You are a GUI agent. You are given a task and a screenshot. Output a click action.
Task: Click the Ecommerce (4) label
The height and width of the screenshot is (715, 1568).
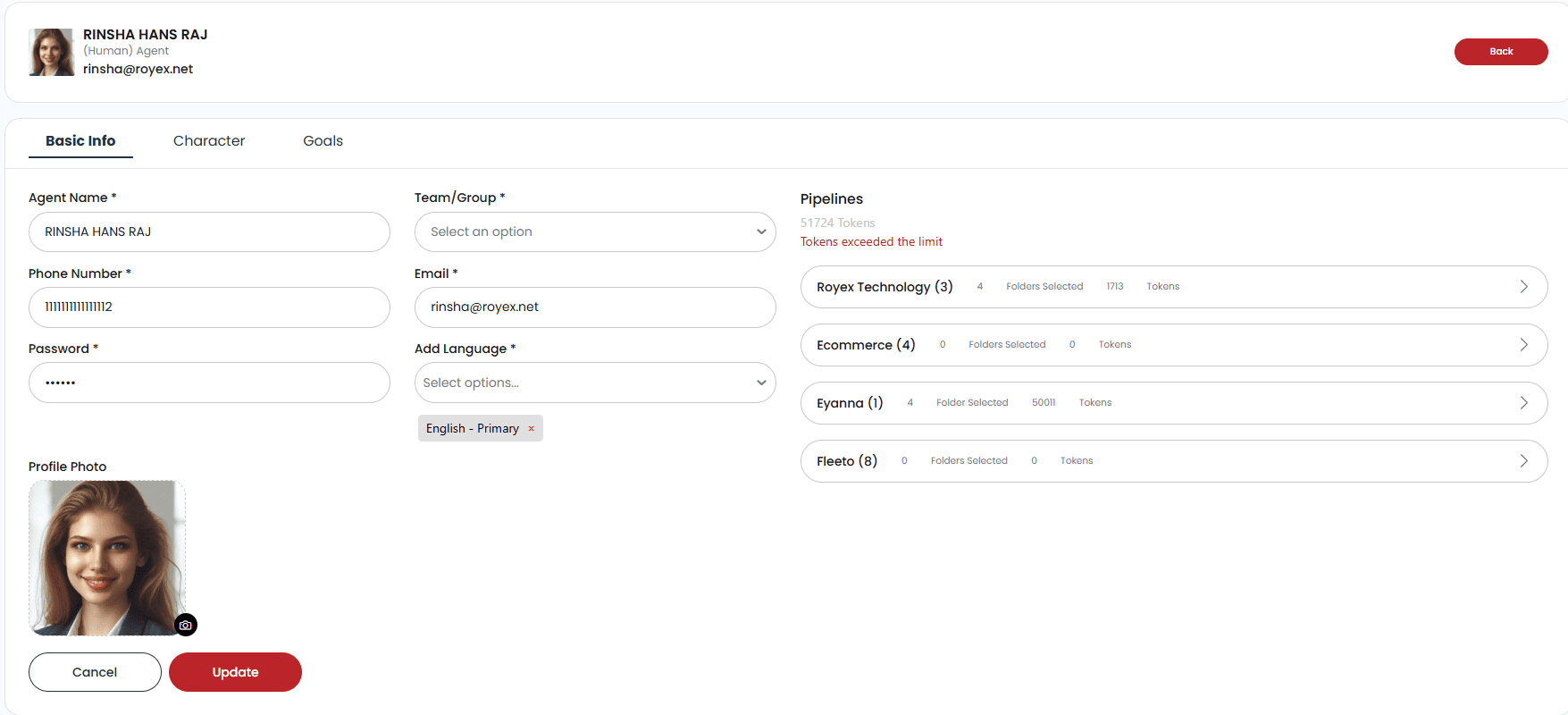click(x=866, y=345)
